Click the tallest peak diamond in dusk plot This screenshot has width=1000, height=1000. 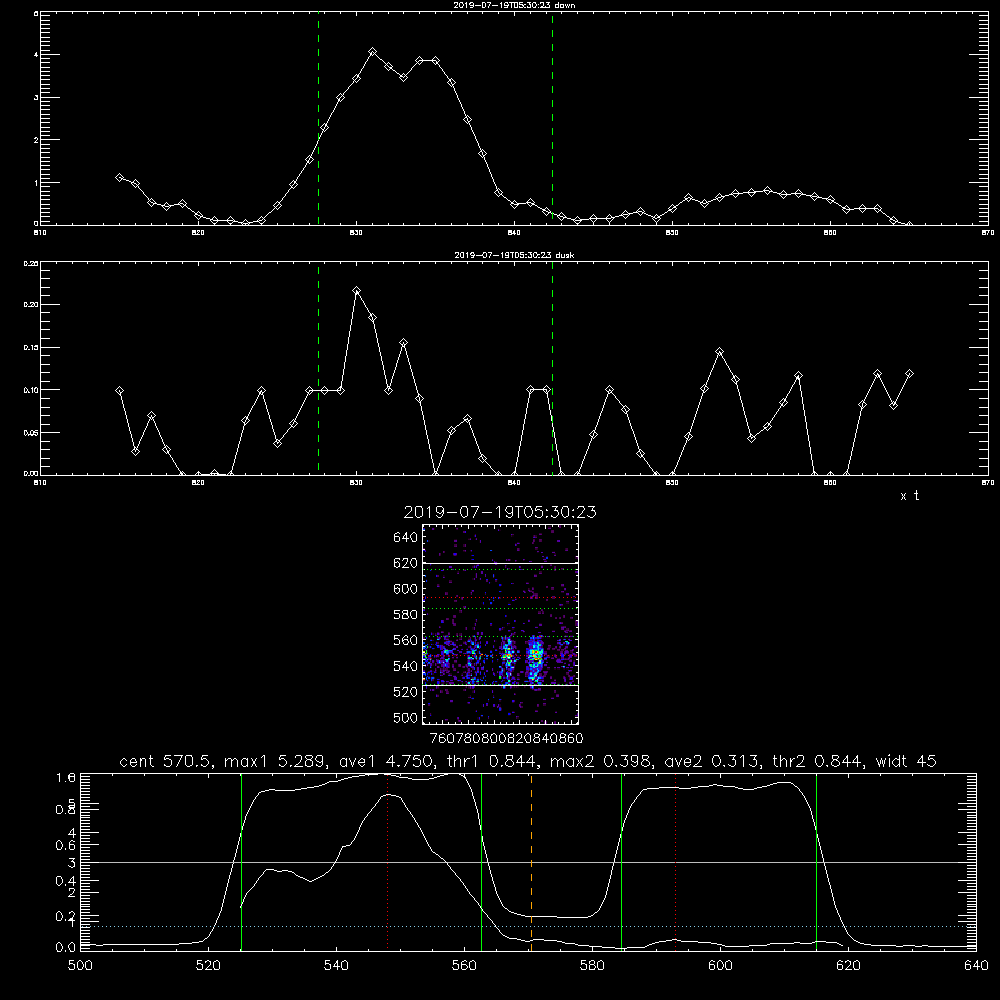(x=357, y=291)
